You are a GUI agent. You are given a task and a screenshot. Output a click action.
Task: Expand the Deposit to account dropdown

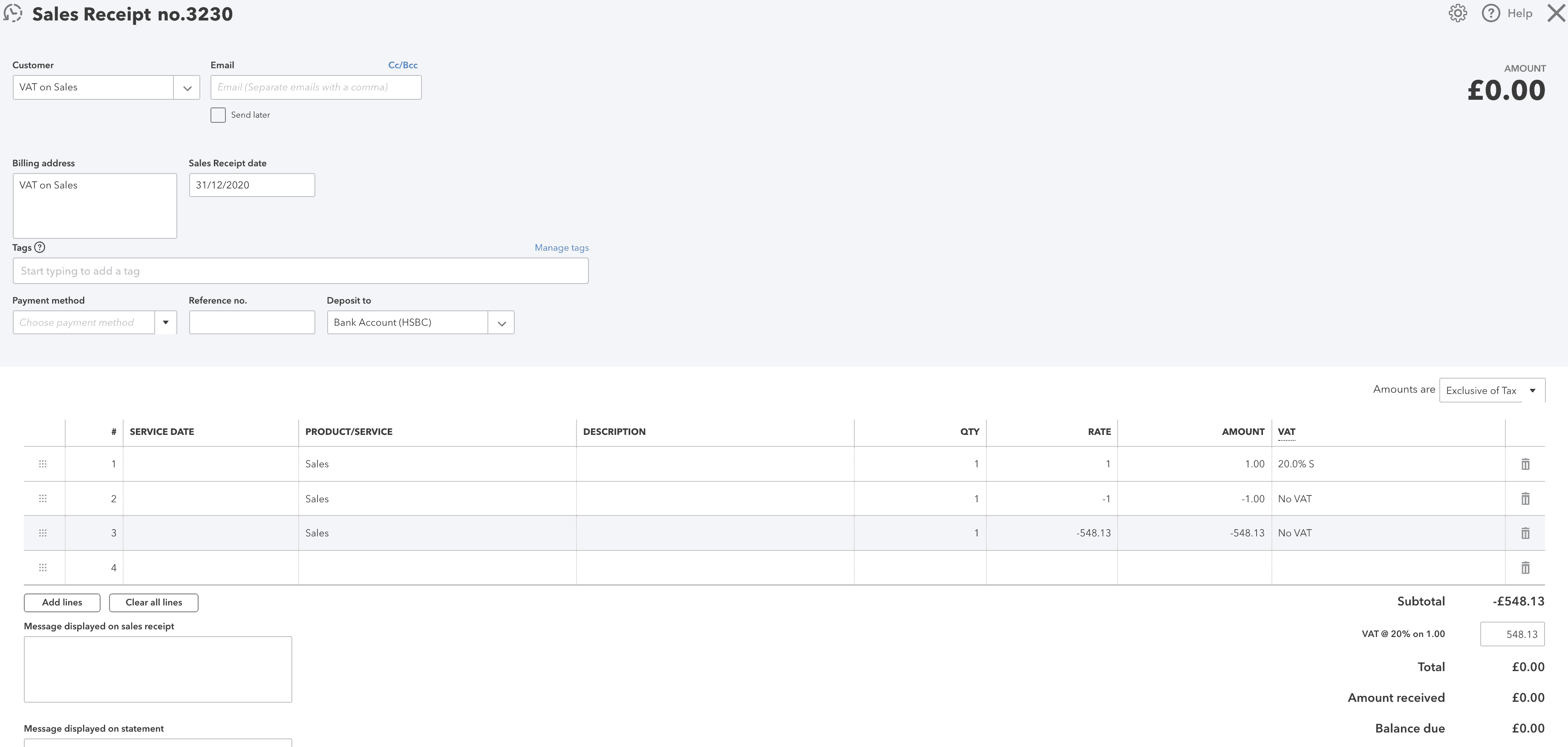(502, 323)
